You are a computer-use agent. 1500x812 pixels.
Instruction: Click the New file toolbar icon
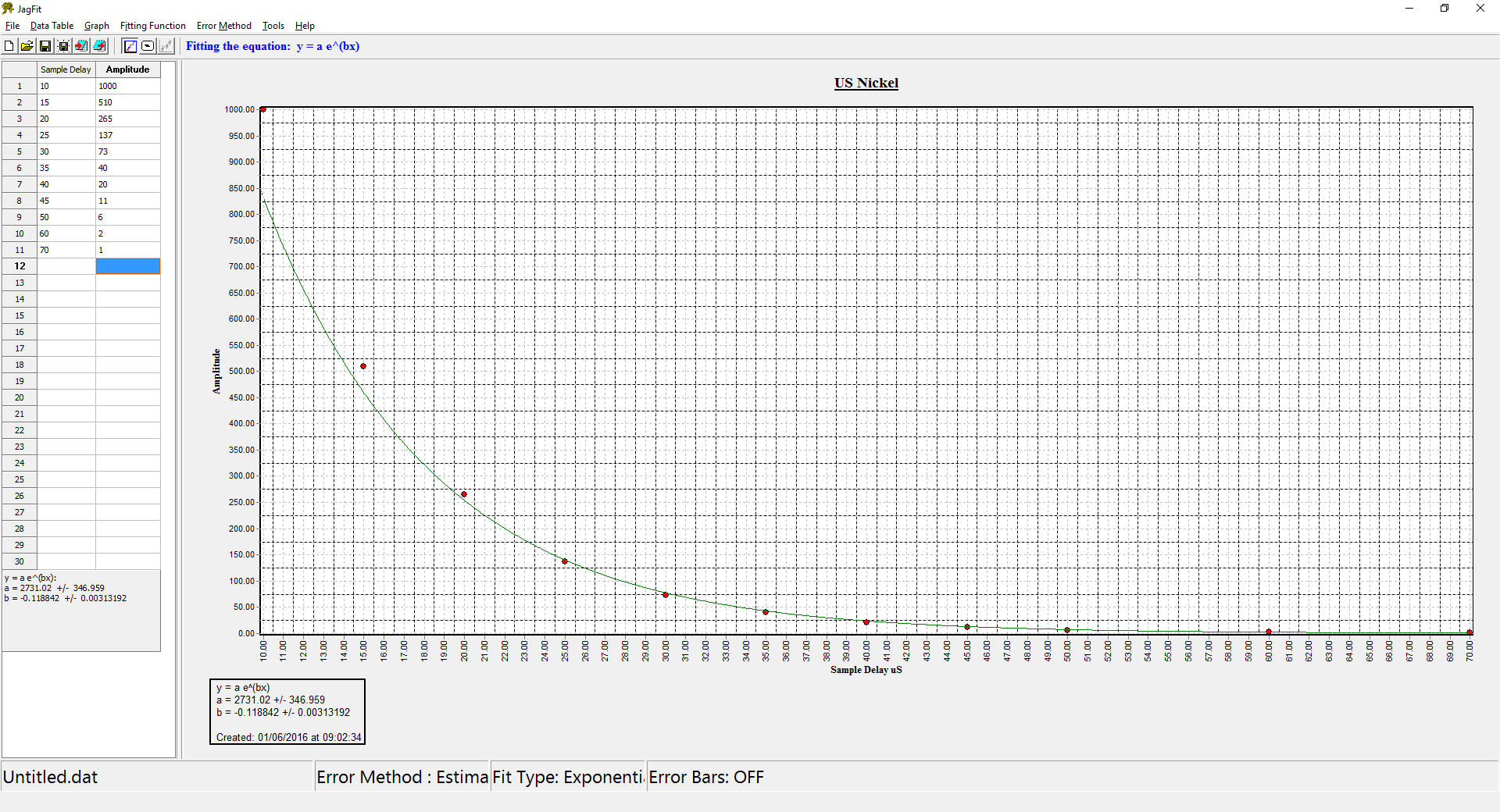9,46
